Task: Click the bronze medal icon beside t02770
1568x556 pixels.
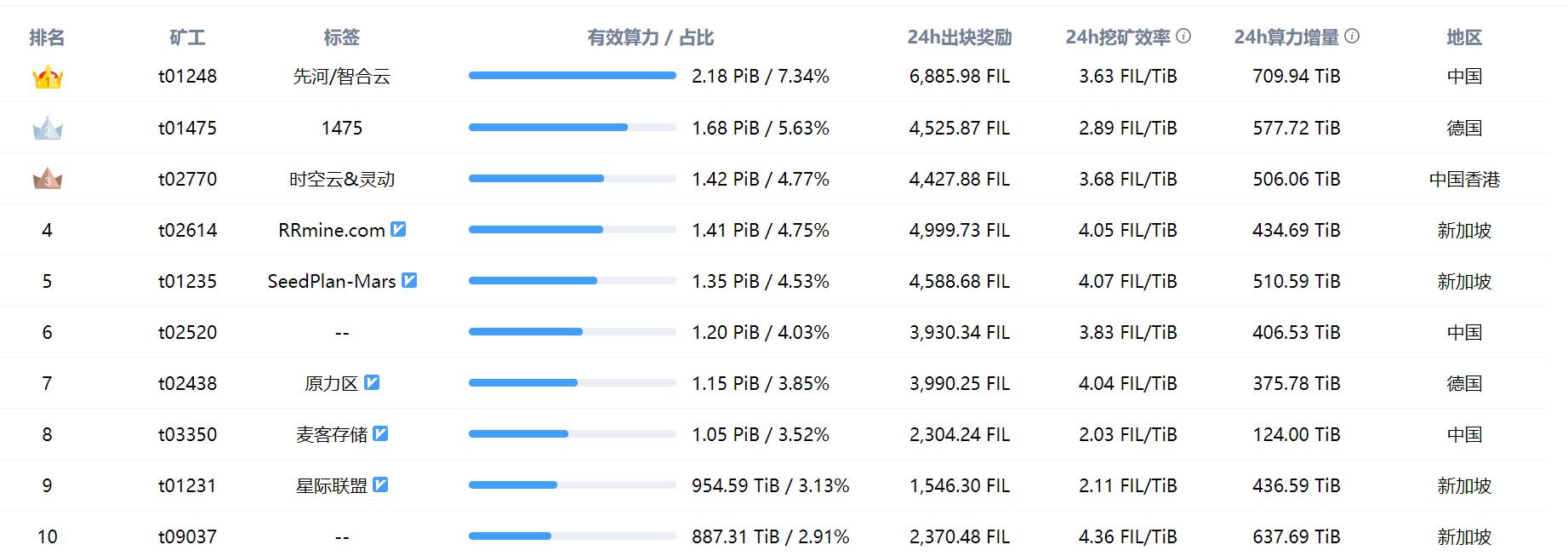Action: (47, 179)
